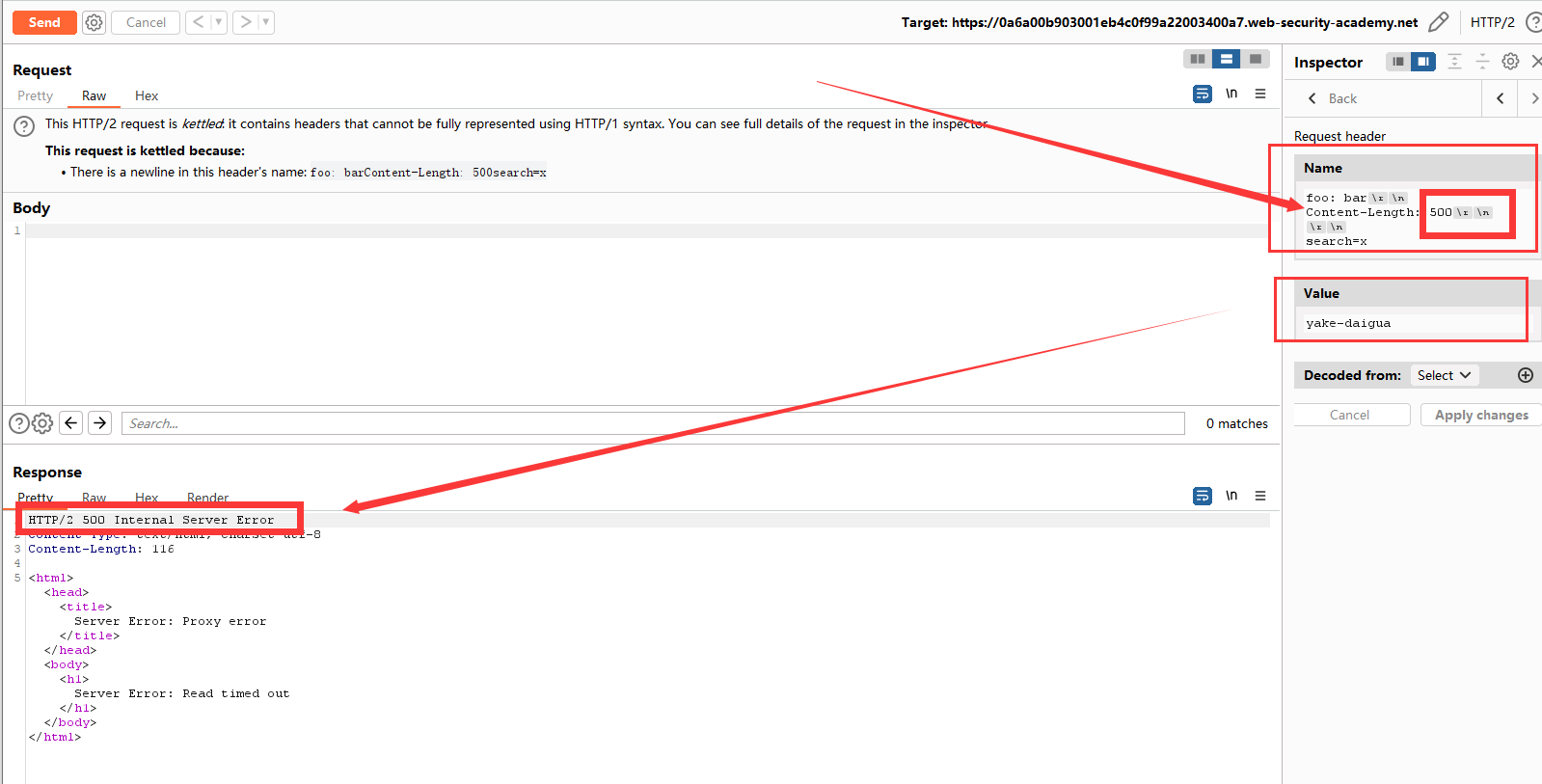1542x784 pixels.
Task: Open Hex tab in Request pane
Action: coord(147,95)
